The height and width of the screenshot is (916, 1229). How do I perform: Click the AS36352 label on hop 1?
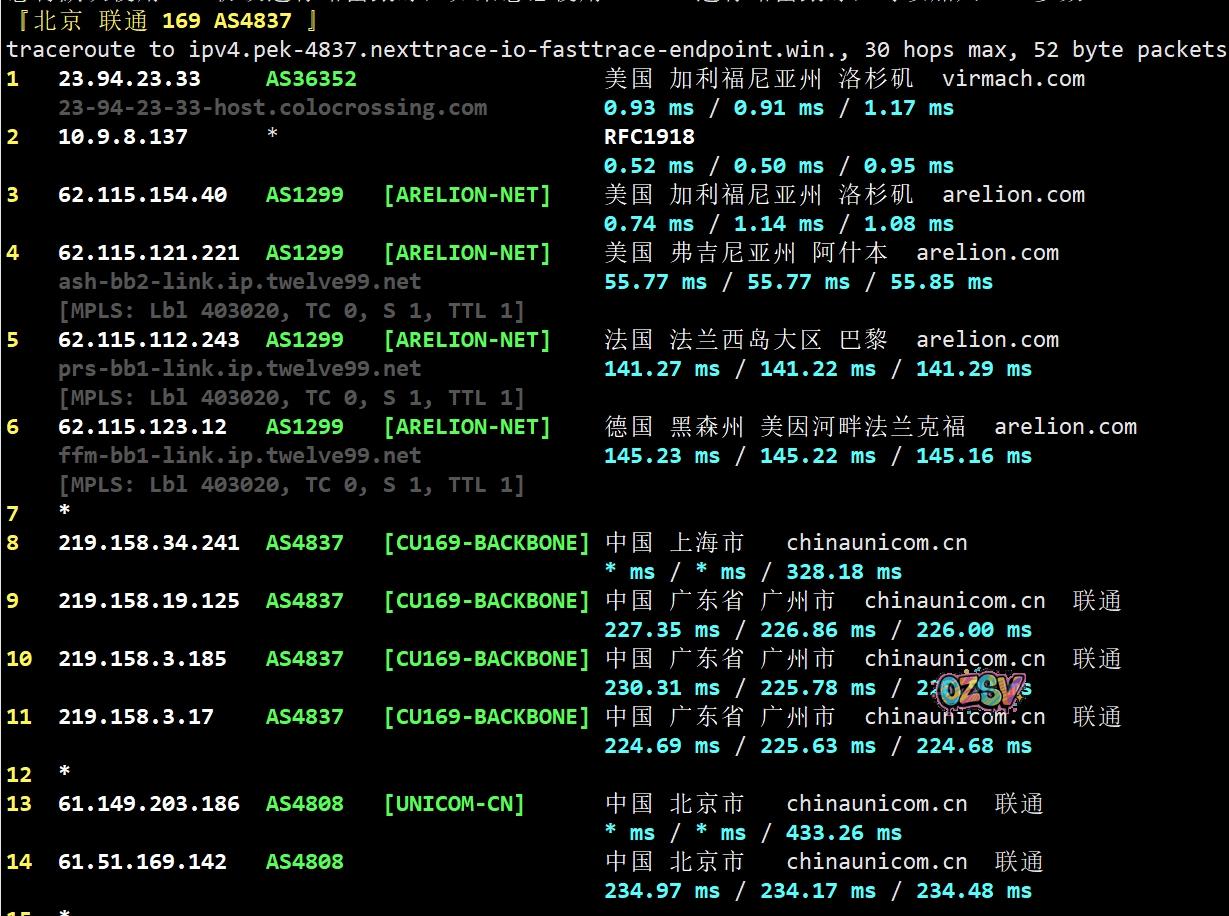point(311,79)
